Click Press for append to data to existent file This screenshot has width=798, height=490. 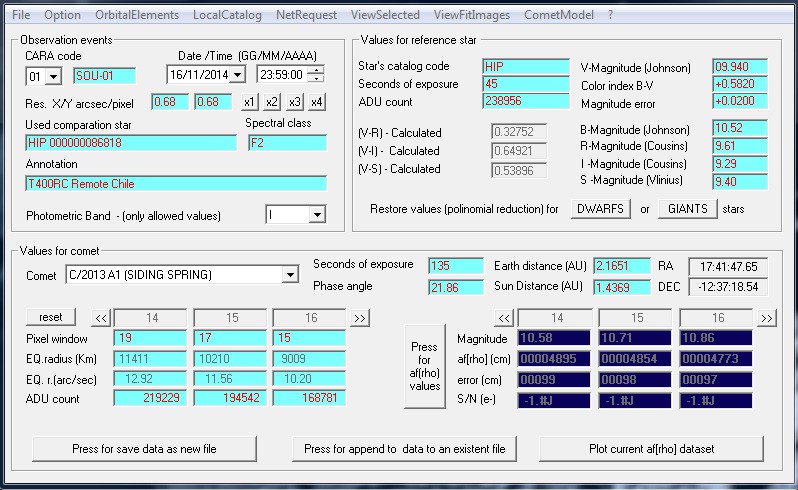(405, 449)
